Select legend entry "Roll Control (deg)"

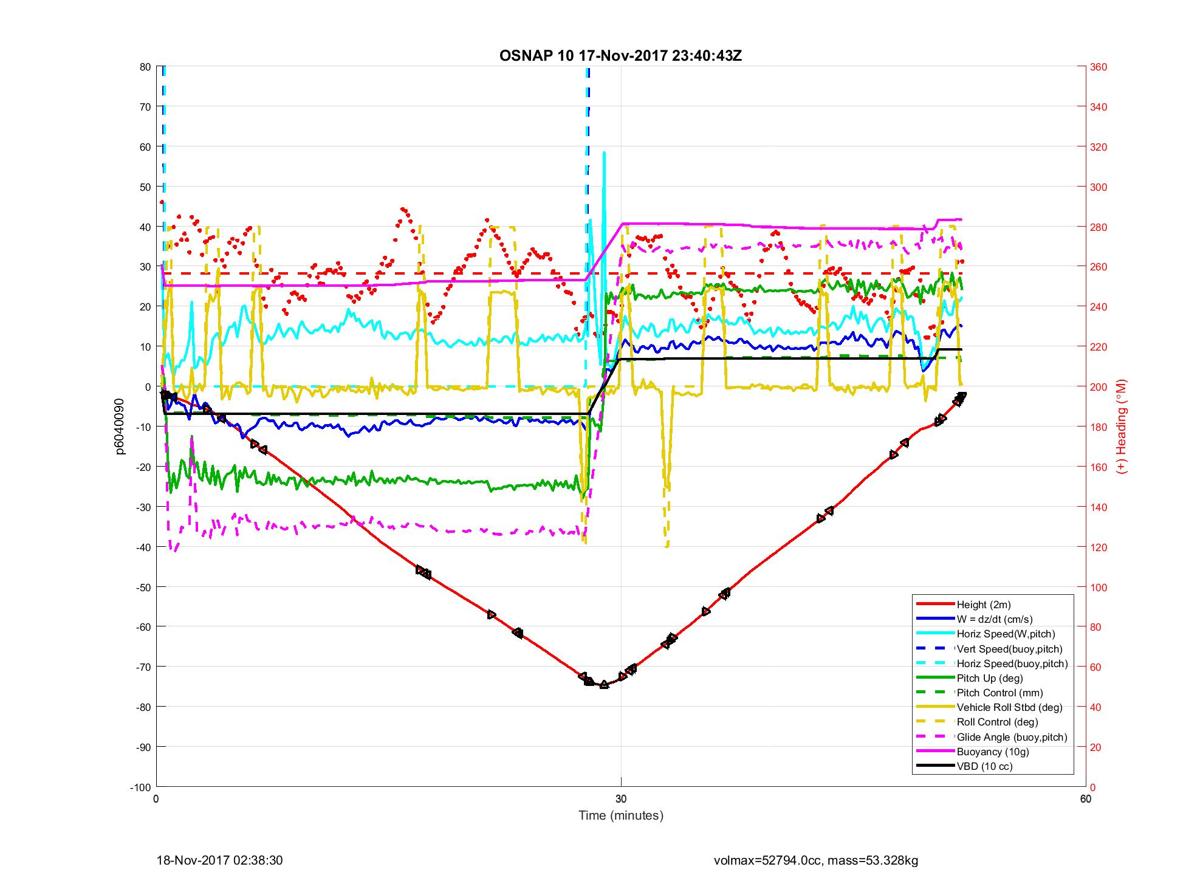click(x=997, y=722)
